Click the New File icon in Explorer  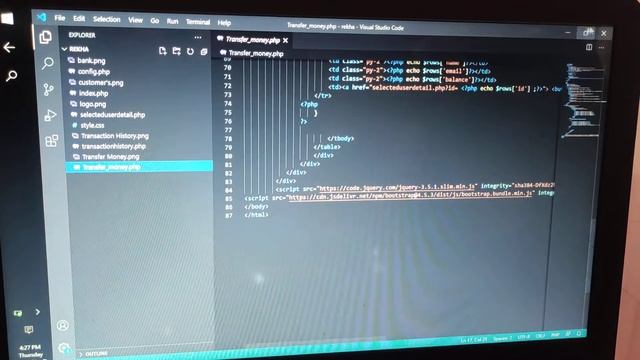click(162, 51)
